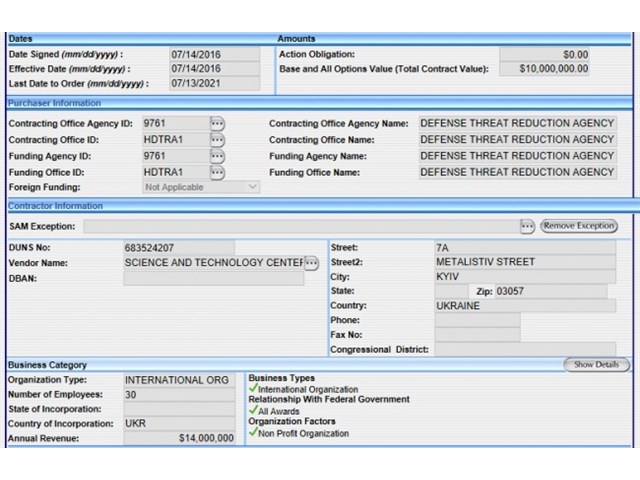Click Contracting Office Agency ID field 9761
Screen dimensions: 640x480
176,123
